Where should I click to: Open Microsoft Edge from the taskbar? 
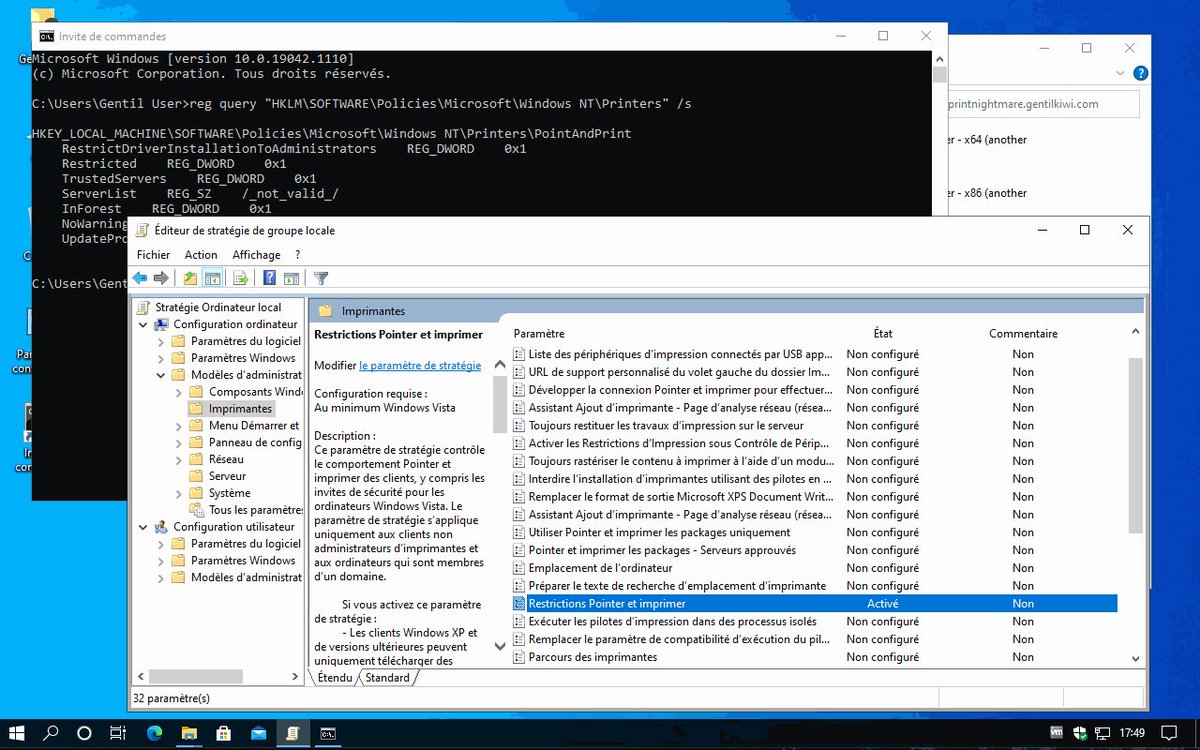pos(154,733)
